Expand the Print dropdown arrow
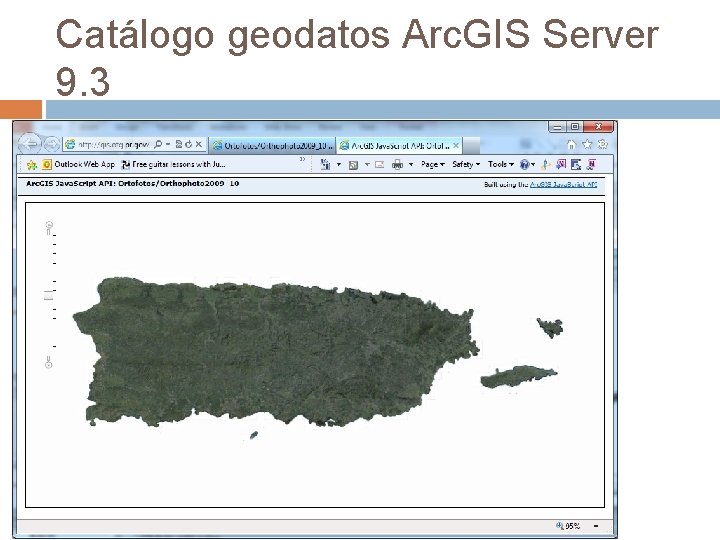Image resolution: width=720 pixels, height=540 pixels. tap(411, 164)
